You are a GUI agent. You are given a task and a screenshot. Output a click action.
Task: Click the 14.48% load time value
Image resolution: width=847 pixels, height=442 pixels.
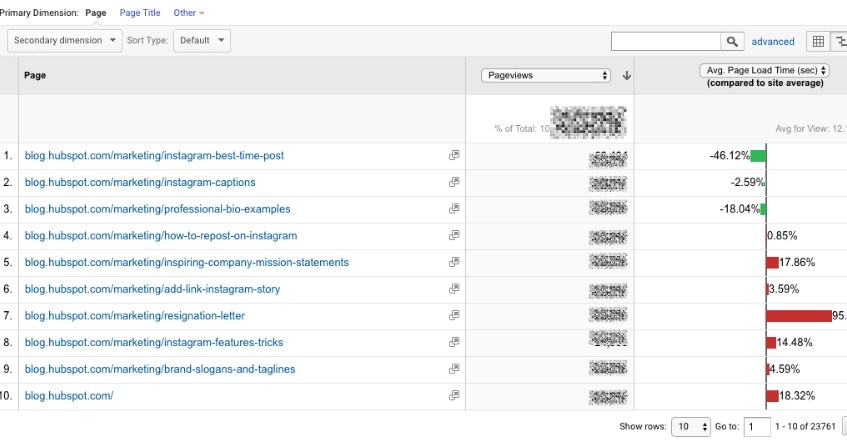click(x=795, y=343)
